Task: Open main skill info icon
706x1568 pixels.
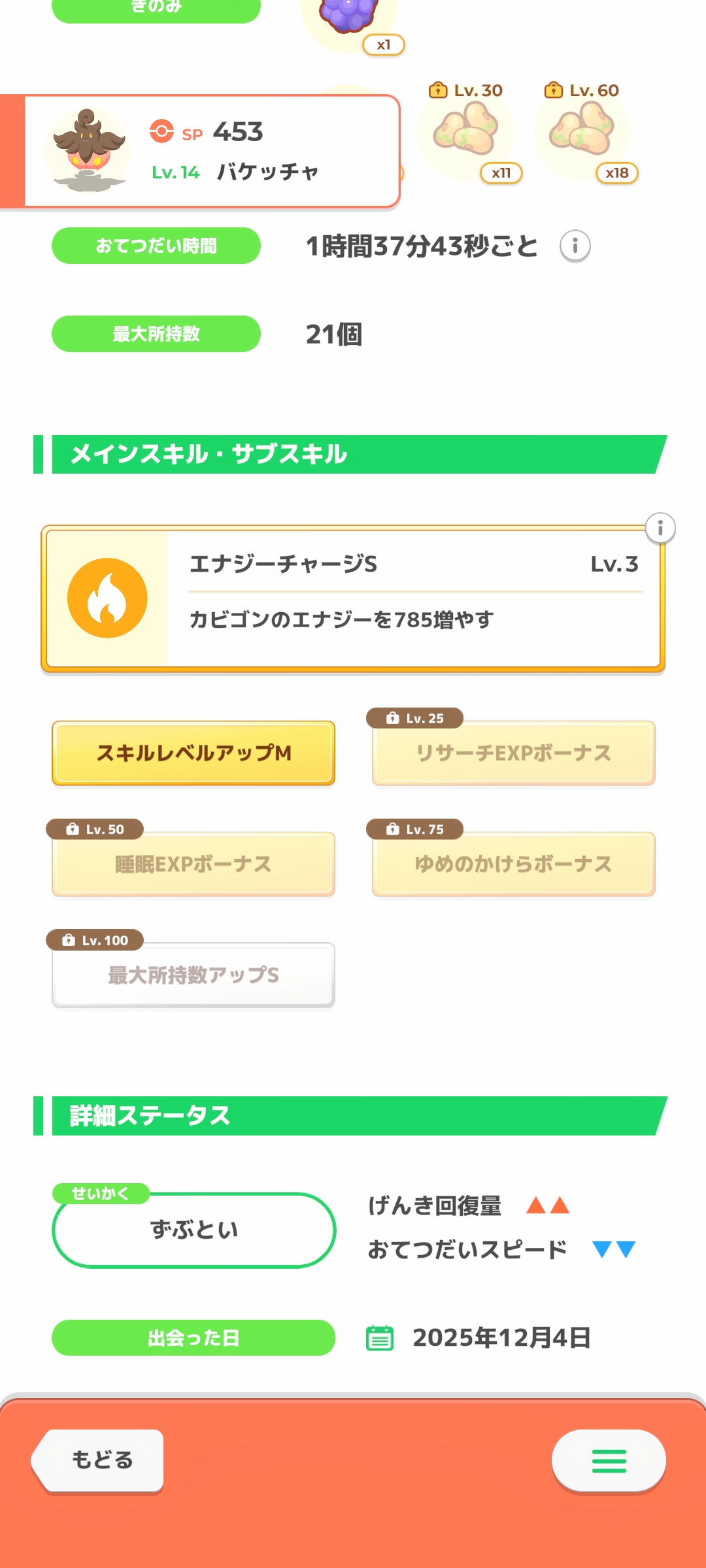Action: [x=660, y=528]
